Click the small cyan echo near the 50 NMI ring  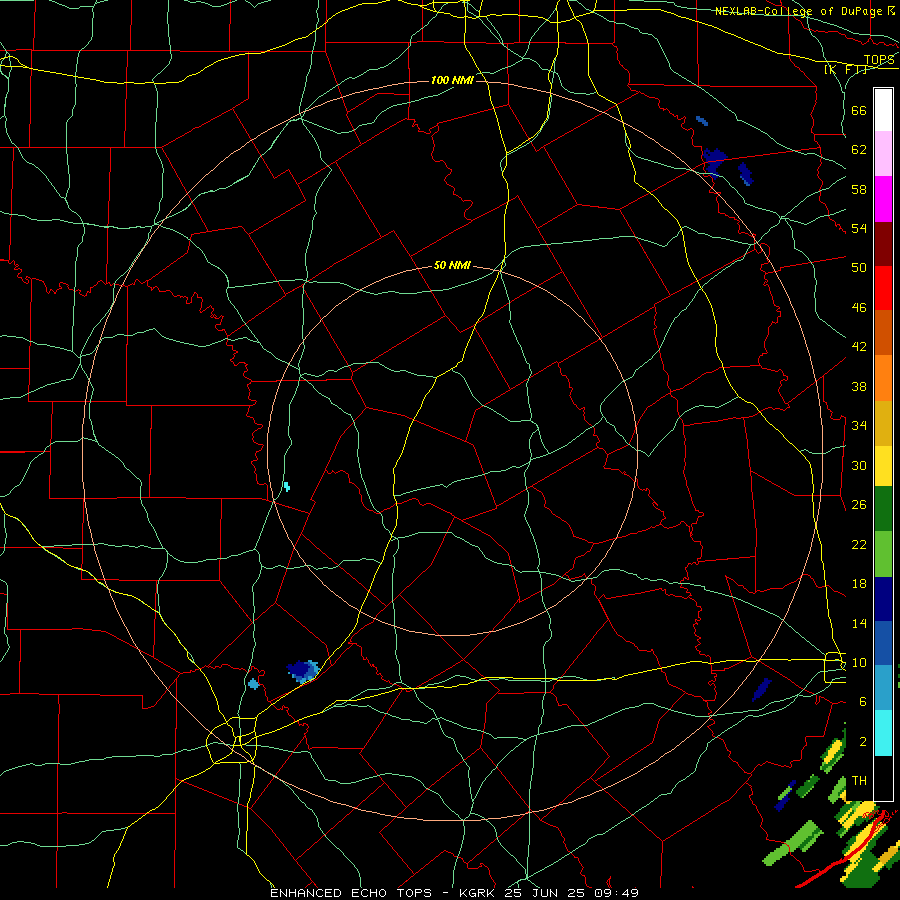(287, 487)
